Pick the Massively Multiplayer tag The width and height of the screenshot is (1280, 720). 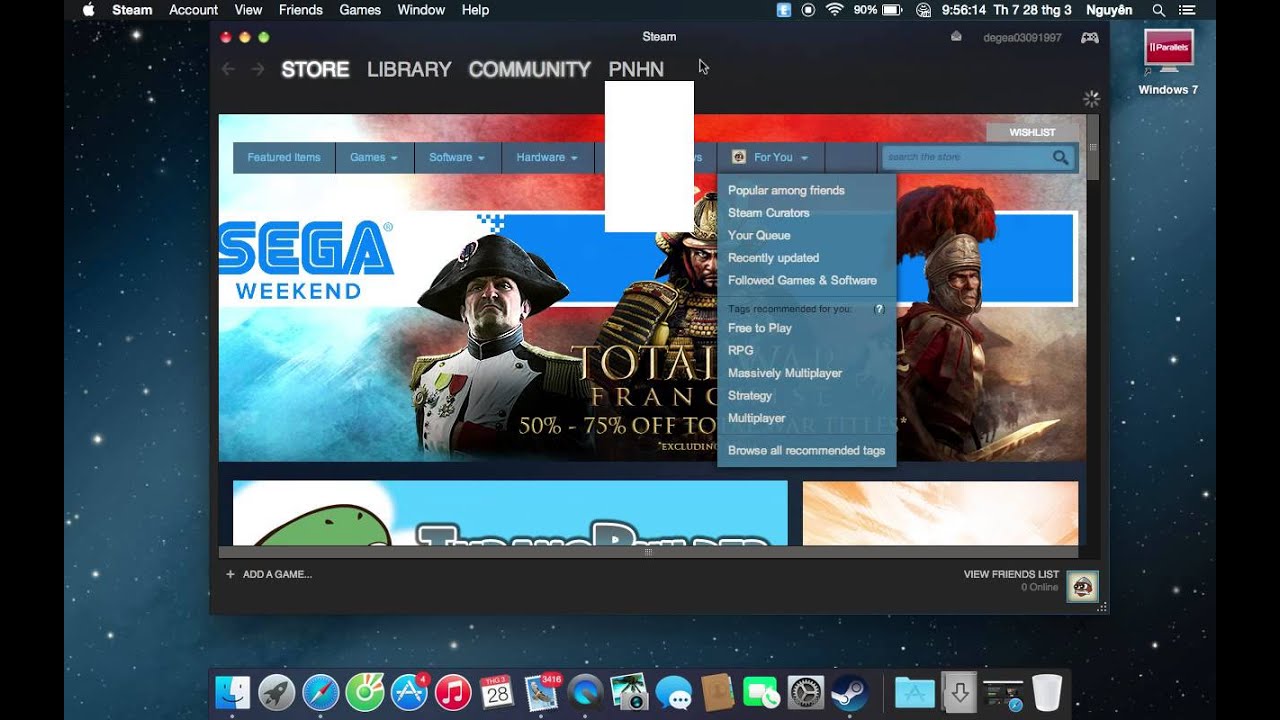point(785,373)
